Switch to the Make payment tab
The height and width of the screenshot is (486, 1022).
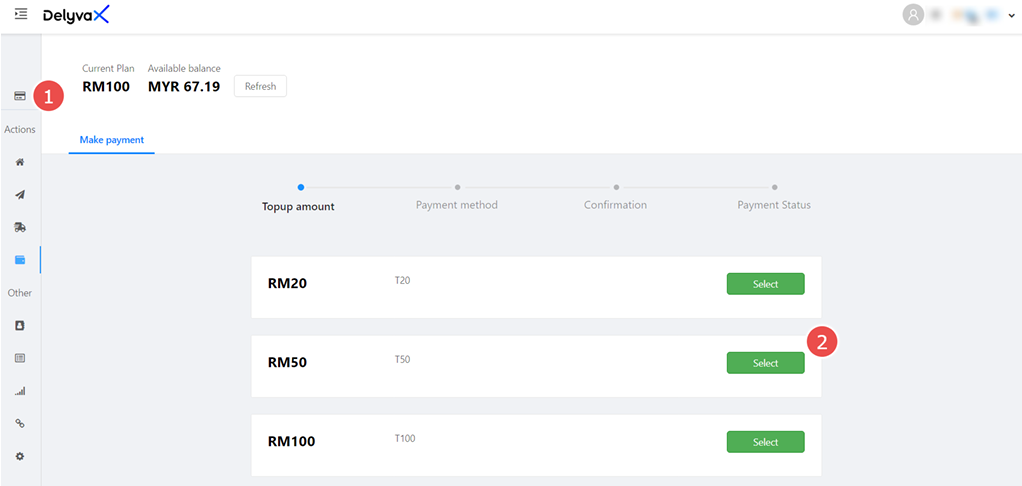click(112, 140)
